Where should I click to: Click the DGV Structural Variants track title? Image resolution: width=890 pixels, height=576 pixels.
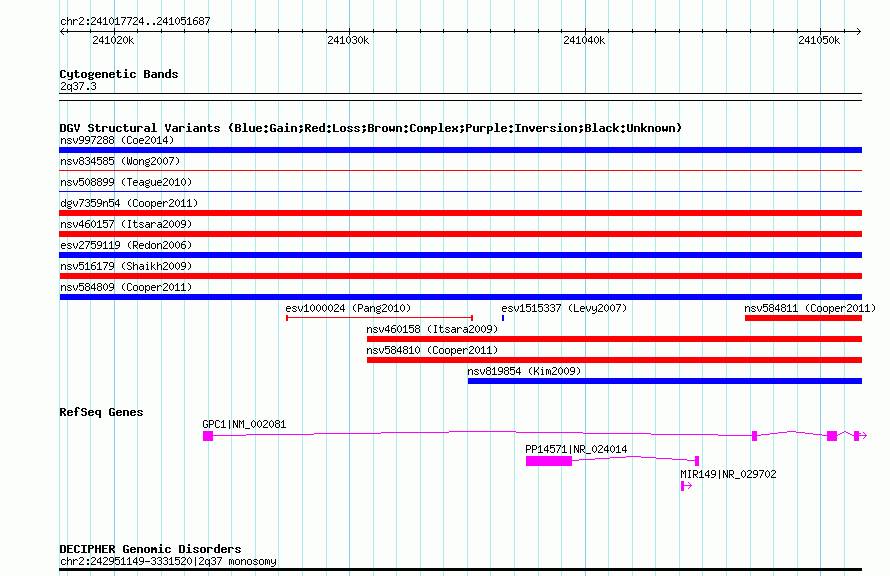pos(371,128)
